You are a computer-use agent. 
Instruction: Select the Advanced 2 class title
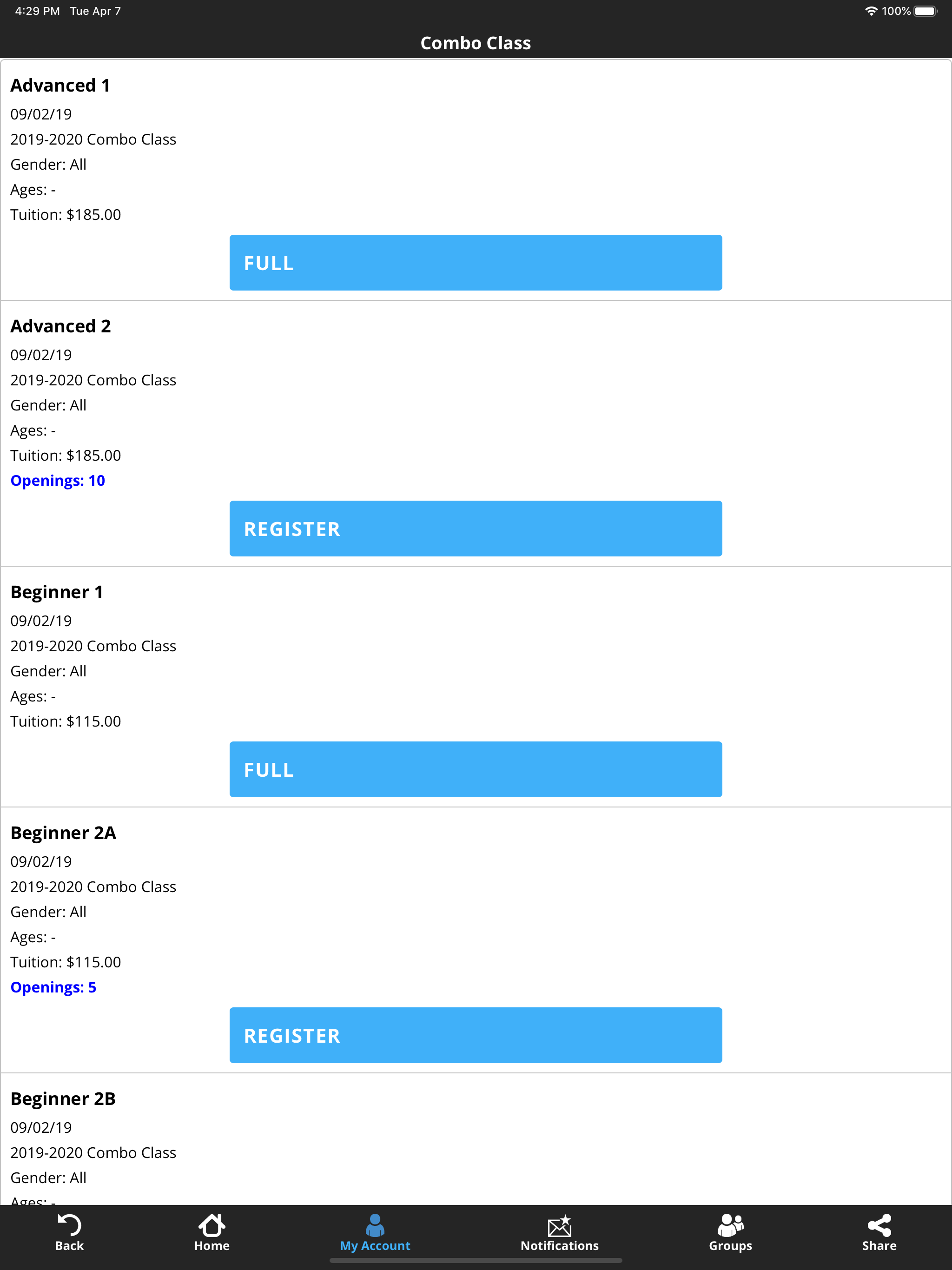60,326
